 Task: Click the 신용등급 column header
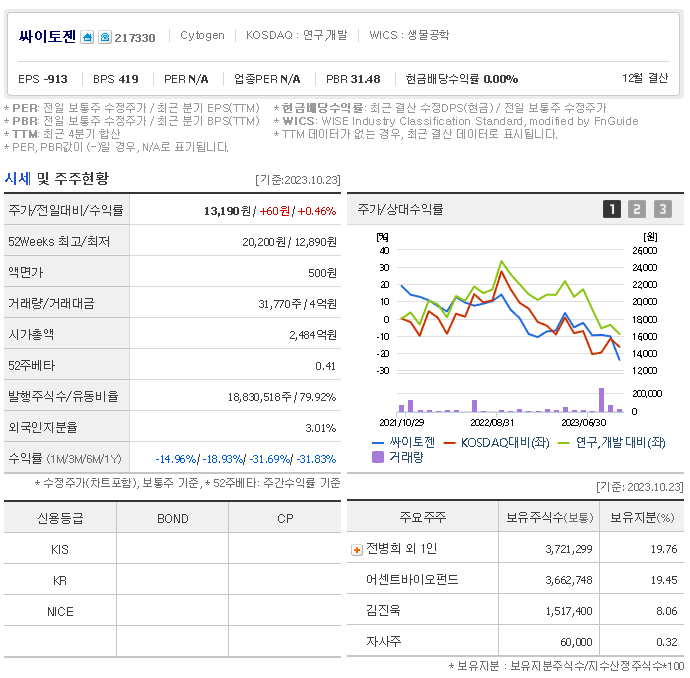60,518
